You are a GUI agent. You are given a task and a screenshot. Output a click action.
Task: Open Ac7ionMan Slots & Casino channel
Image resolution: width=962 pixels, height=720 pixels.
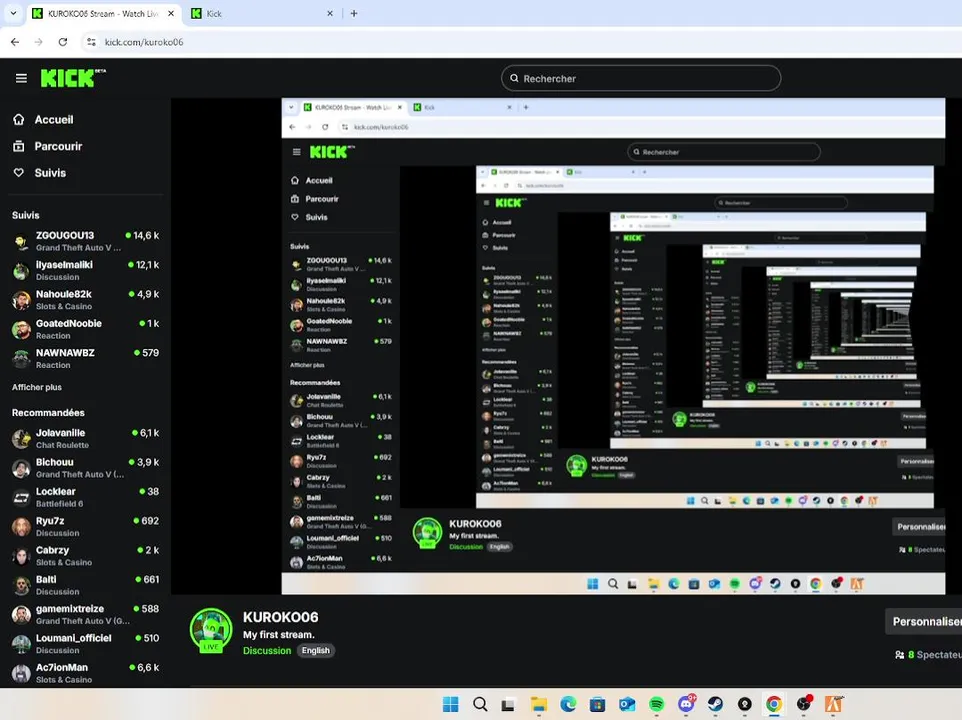[85, 673]
